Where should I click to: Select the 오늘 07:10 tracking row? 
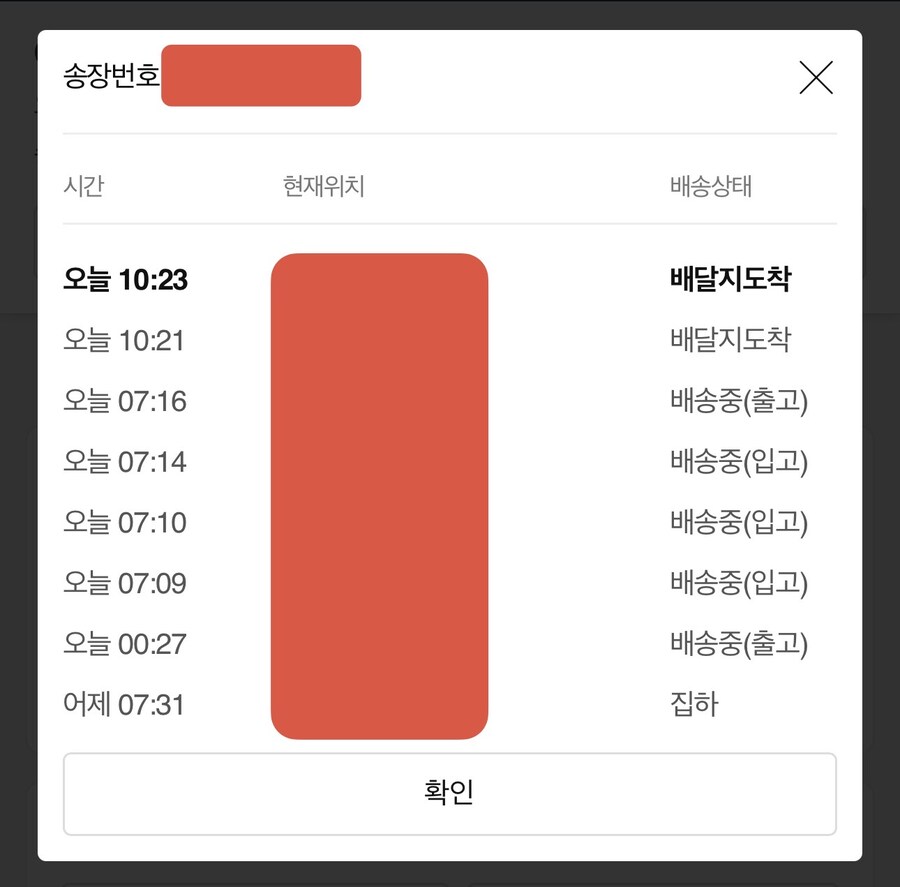[x=124, y=522]
